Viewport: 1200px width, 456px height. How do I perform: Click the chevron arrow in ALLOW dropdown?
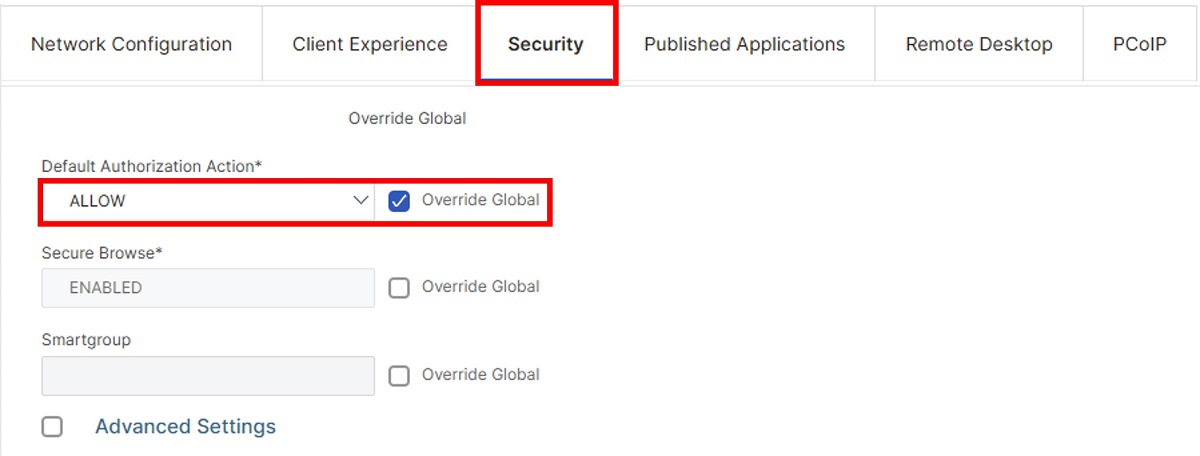pyautogui.click(x=361, y=201)
